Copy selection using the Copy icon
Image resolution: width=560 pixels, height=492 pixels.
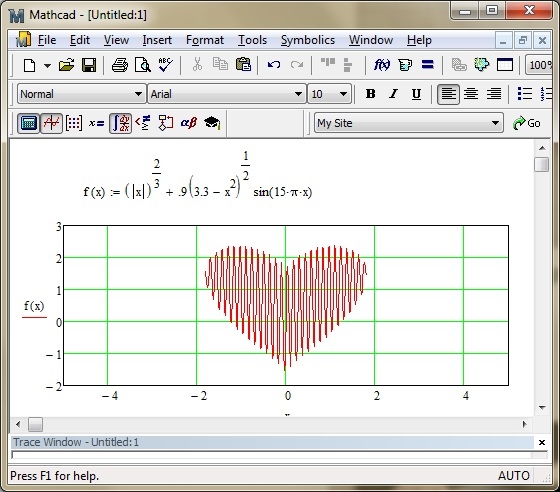click(x=220, y=65)
